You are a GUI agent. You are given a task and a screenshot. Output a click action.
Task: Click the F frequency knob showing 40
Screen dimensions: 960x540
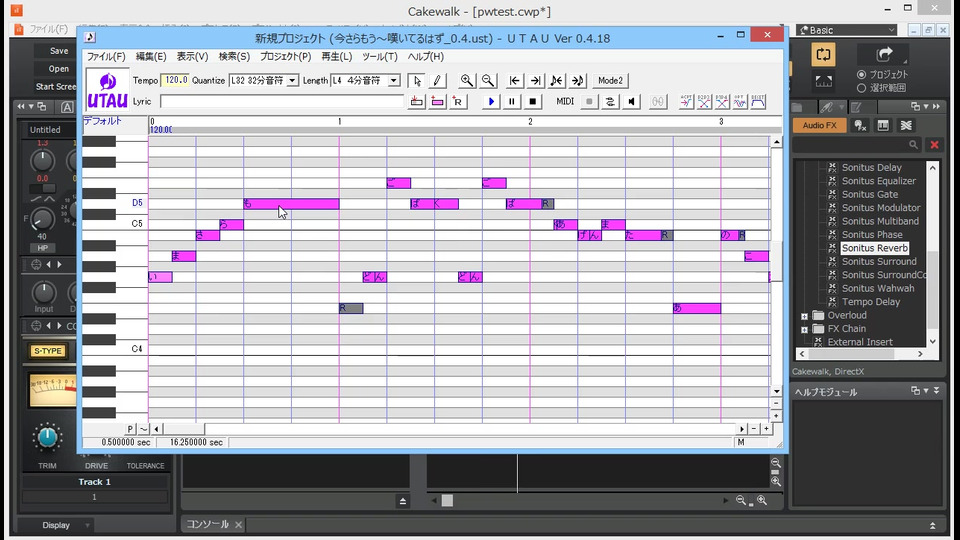pyautogui.click(x=42, y=219)
